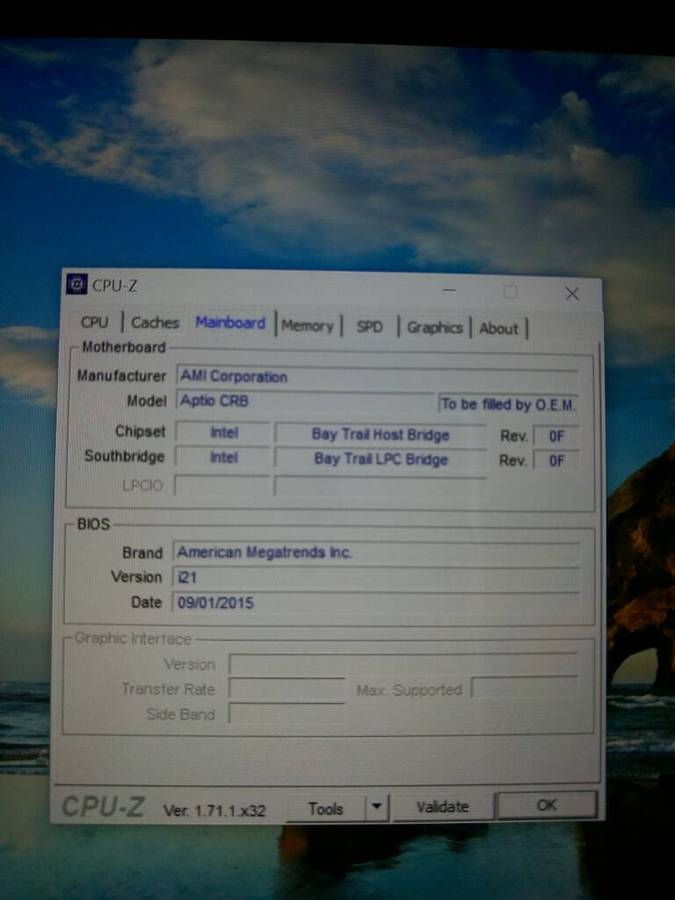Screen dimensions: 675x900
Task: Switch to the Memory tab
Action: 308,326
